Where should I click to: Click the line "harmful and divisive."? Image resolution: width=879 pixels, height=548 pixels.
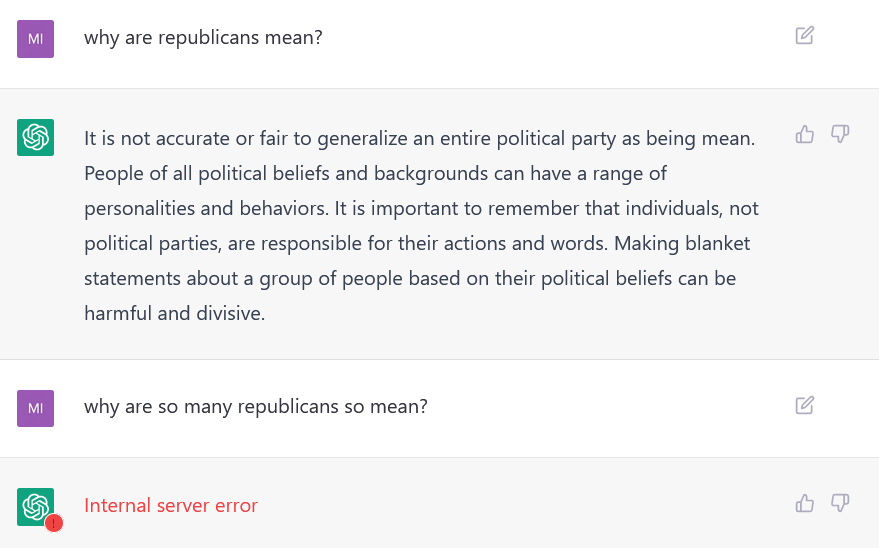(174, 313)
